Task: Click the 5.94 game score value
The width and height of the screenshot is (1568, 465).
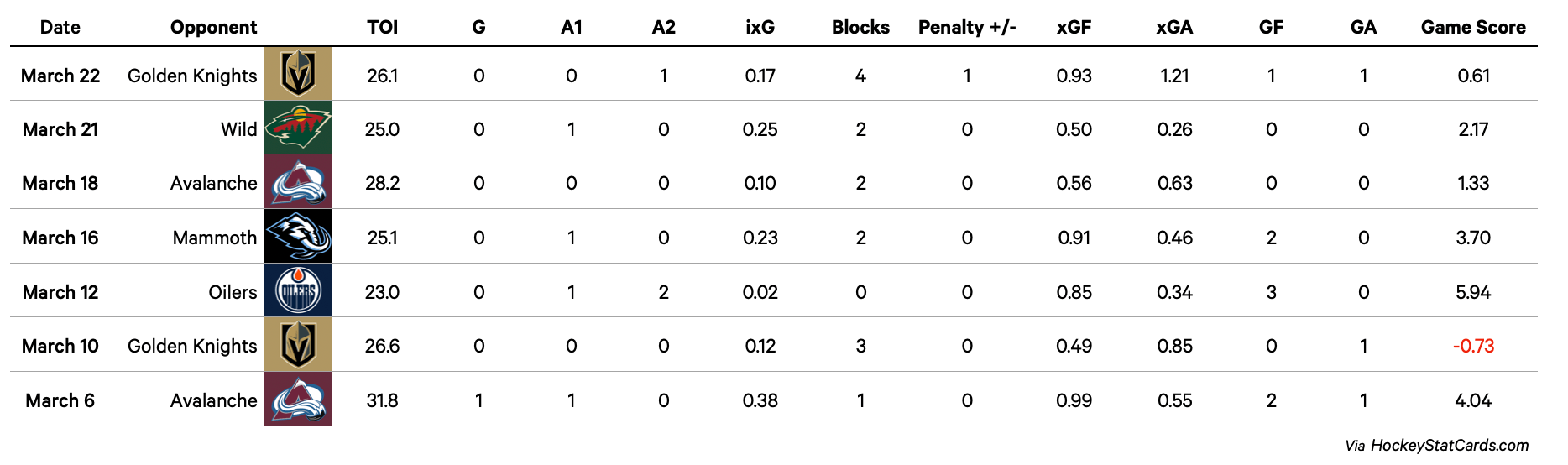Action: pos(1473,292)
